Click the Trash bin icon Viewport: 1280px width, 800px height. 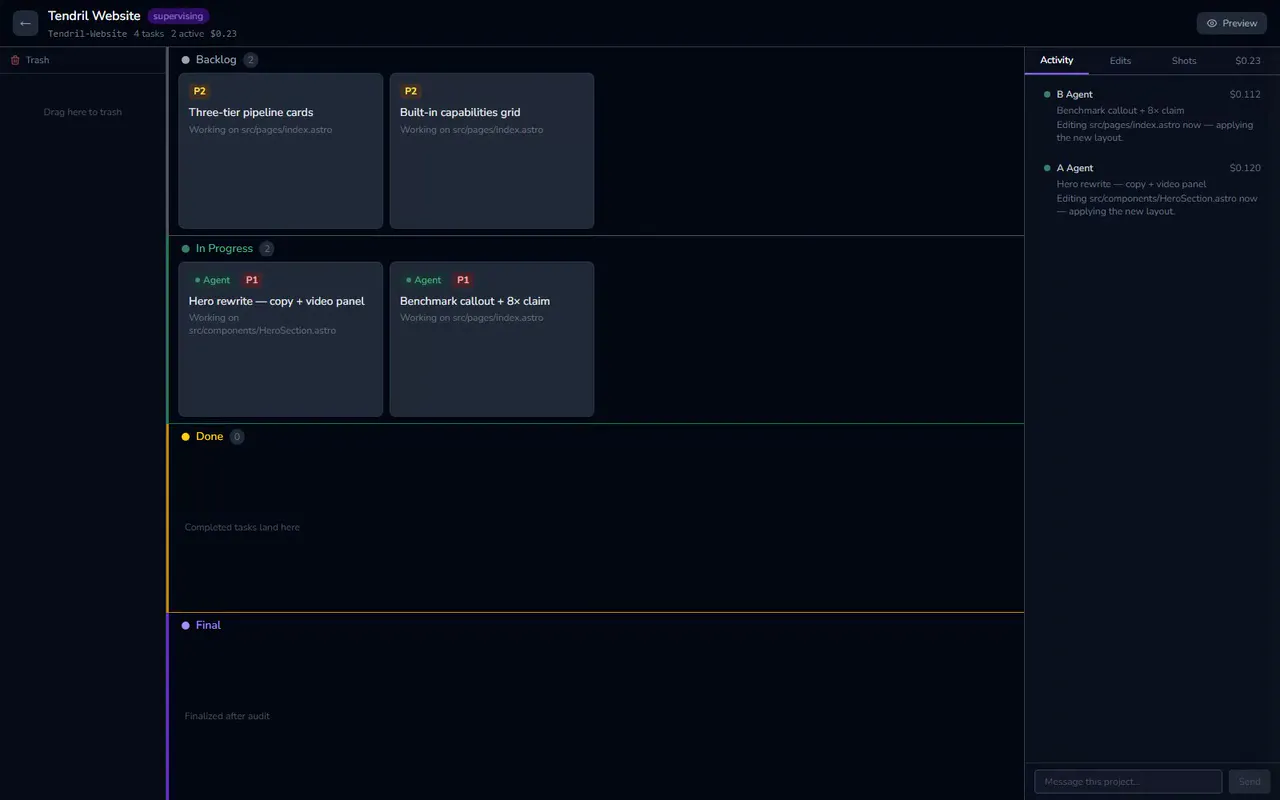[15, 60]
